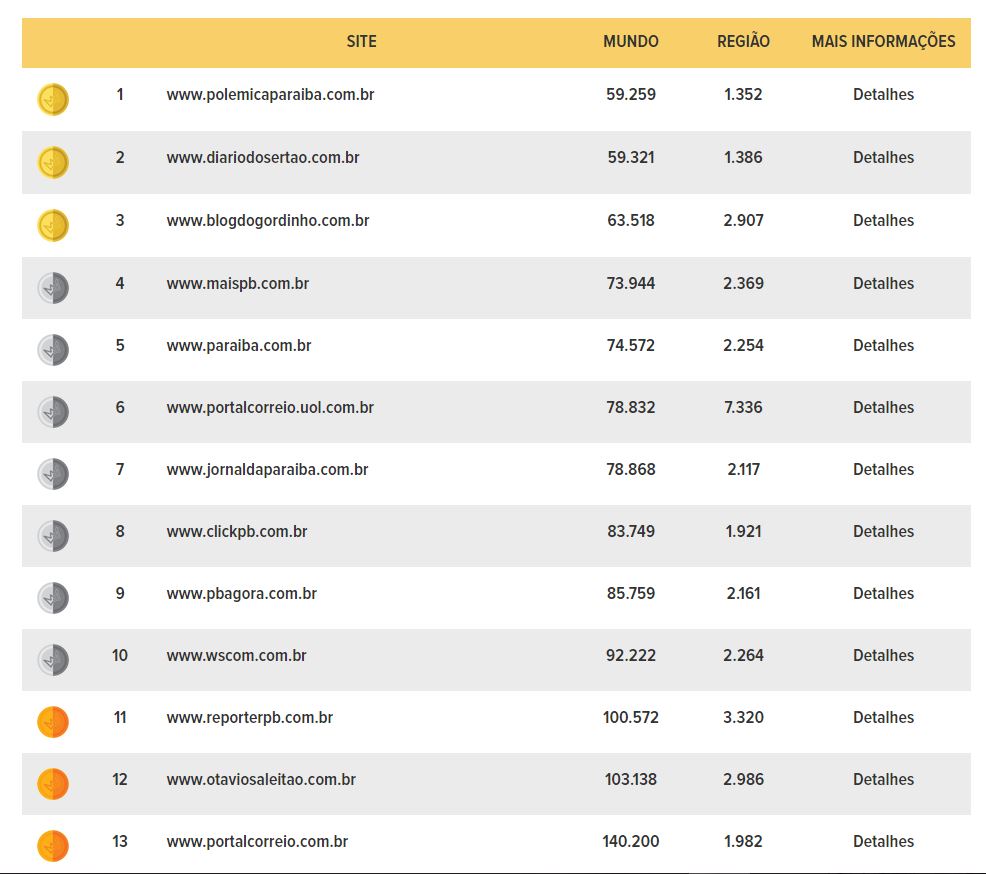Screen dimensions: 986x874
Task: Select site name www.paraiba.com.br
Action: click(x=239, y=346)
